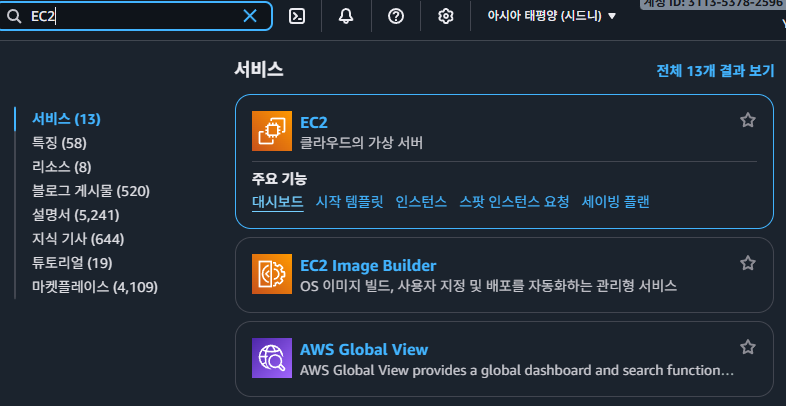Click the AWS Global View description text
The image size is (786, 406).
pyautogui.click(x=517, y=370)
